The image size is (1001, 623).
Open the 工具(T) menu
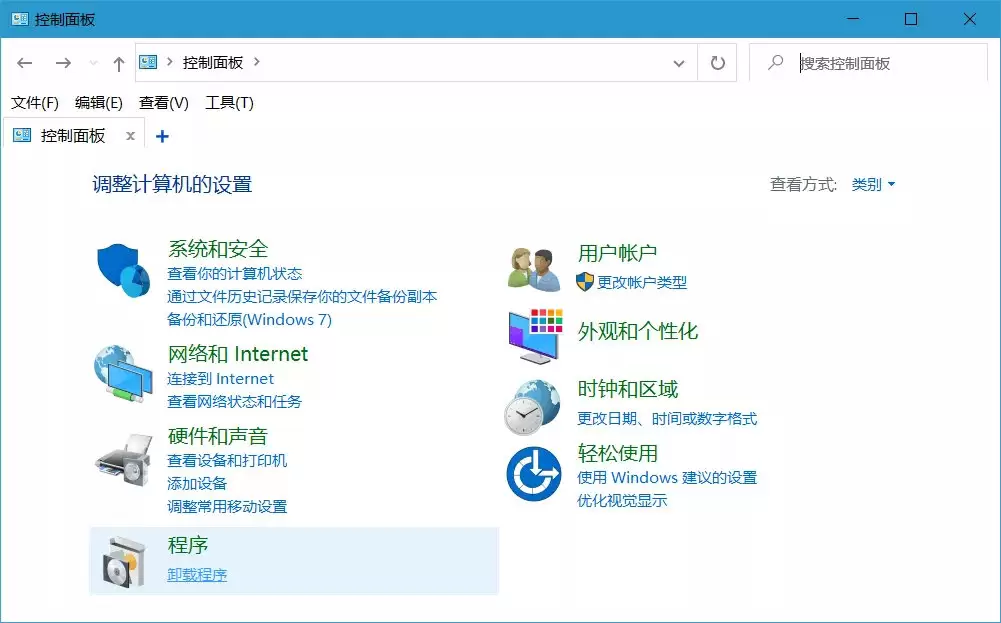pyautogui.click(x=229, y=103)
